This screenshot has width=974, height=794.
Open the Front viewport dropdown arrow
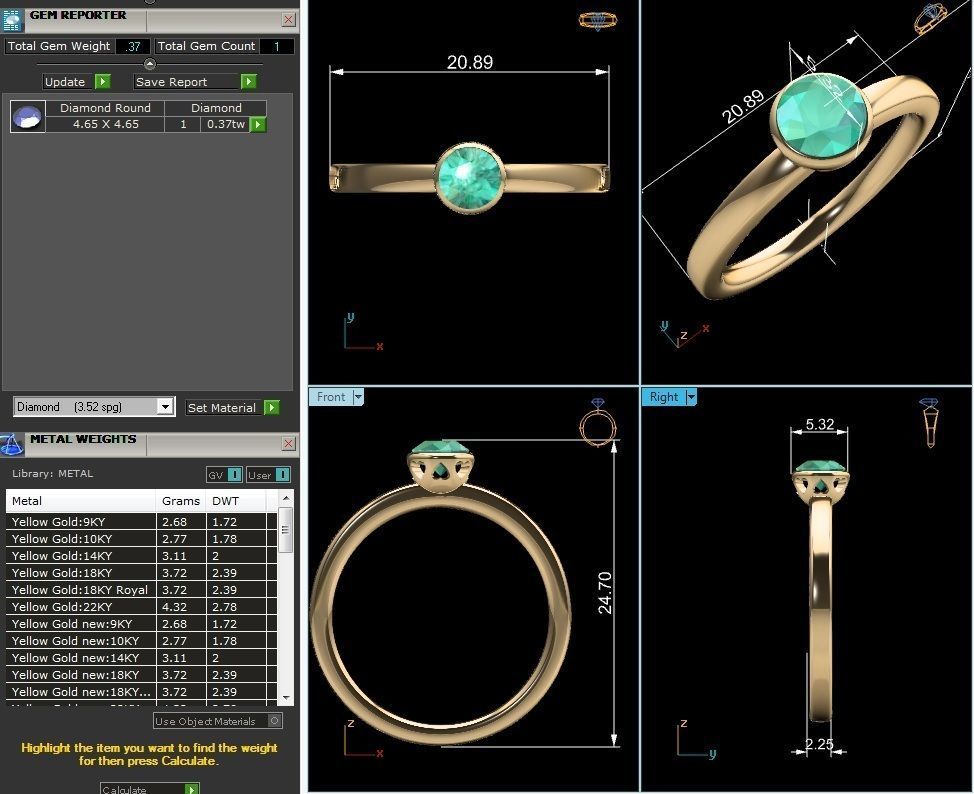358,396
